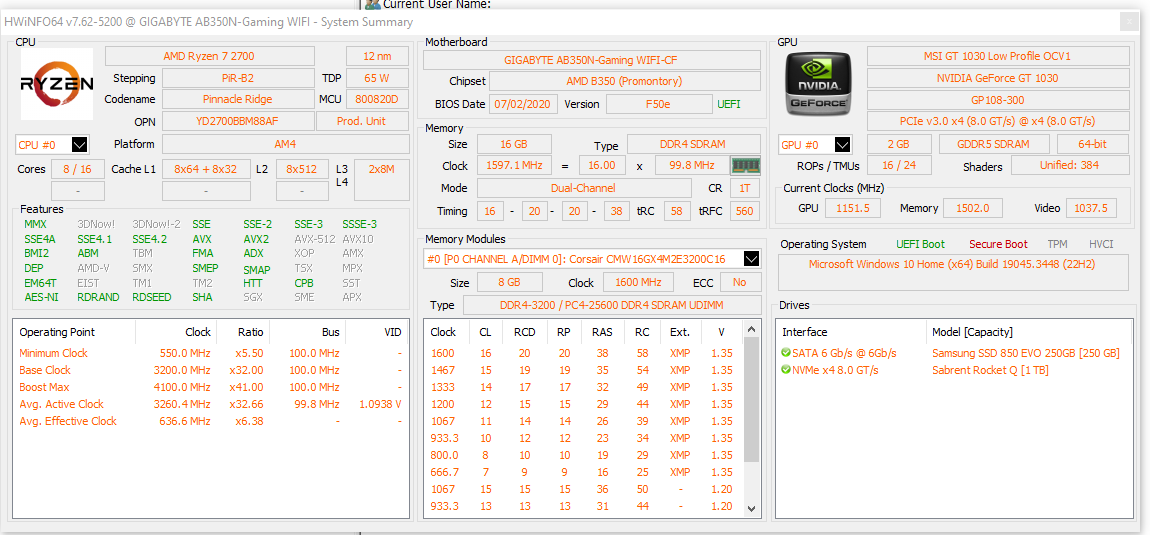Select the Boost Max operating point row

pos(211,387)
